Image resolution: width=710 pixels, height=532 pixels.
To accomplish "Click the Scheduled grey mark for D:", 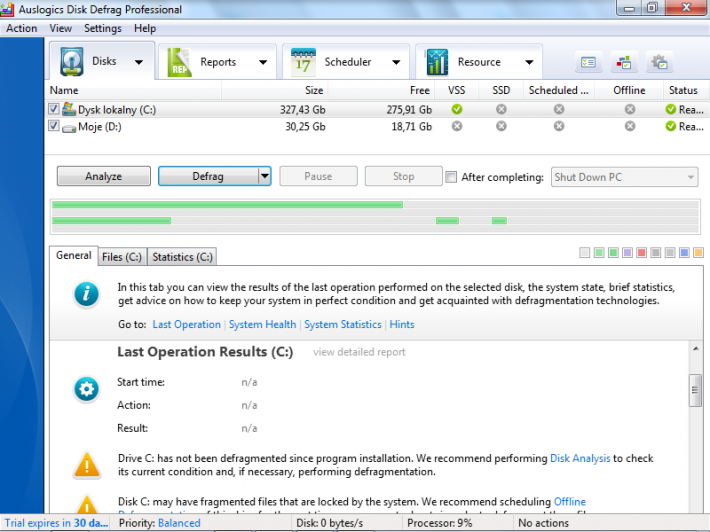I will click(x=559, y=126).
